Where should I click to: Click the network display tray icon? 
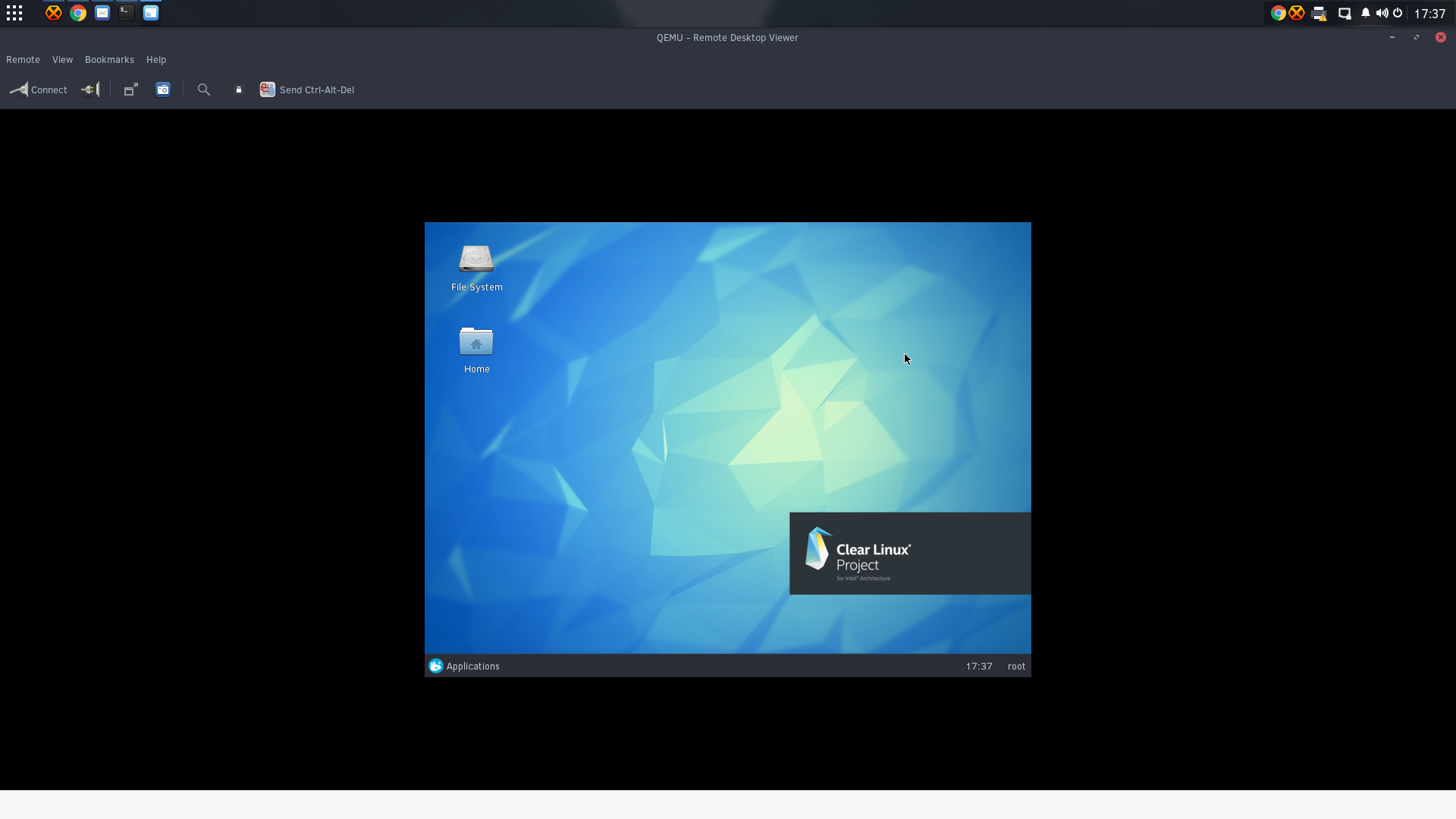point(1345,14)
